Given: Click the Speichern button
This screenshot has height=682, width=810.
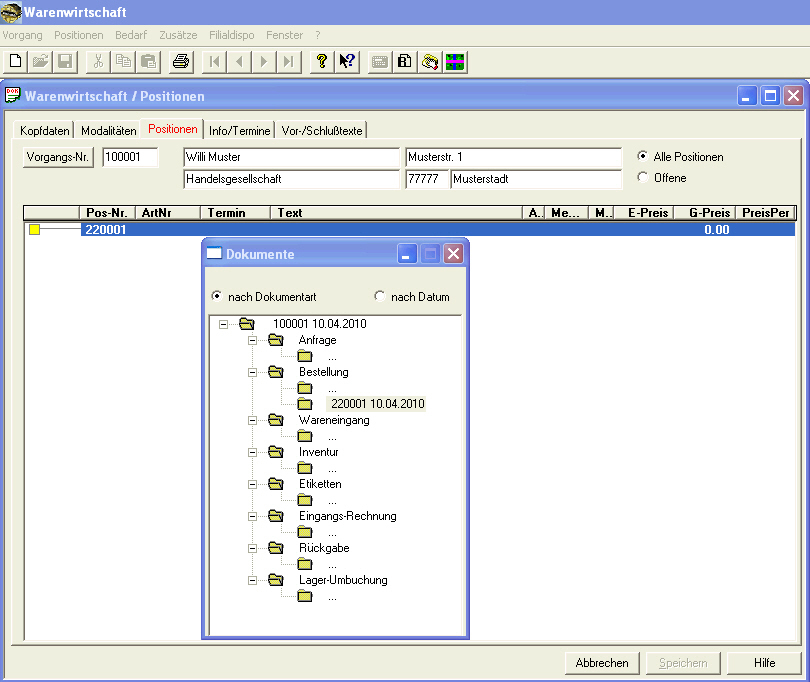Looking at the screenshot, I should coord(683,663).
